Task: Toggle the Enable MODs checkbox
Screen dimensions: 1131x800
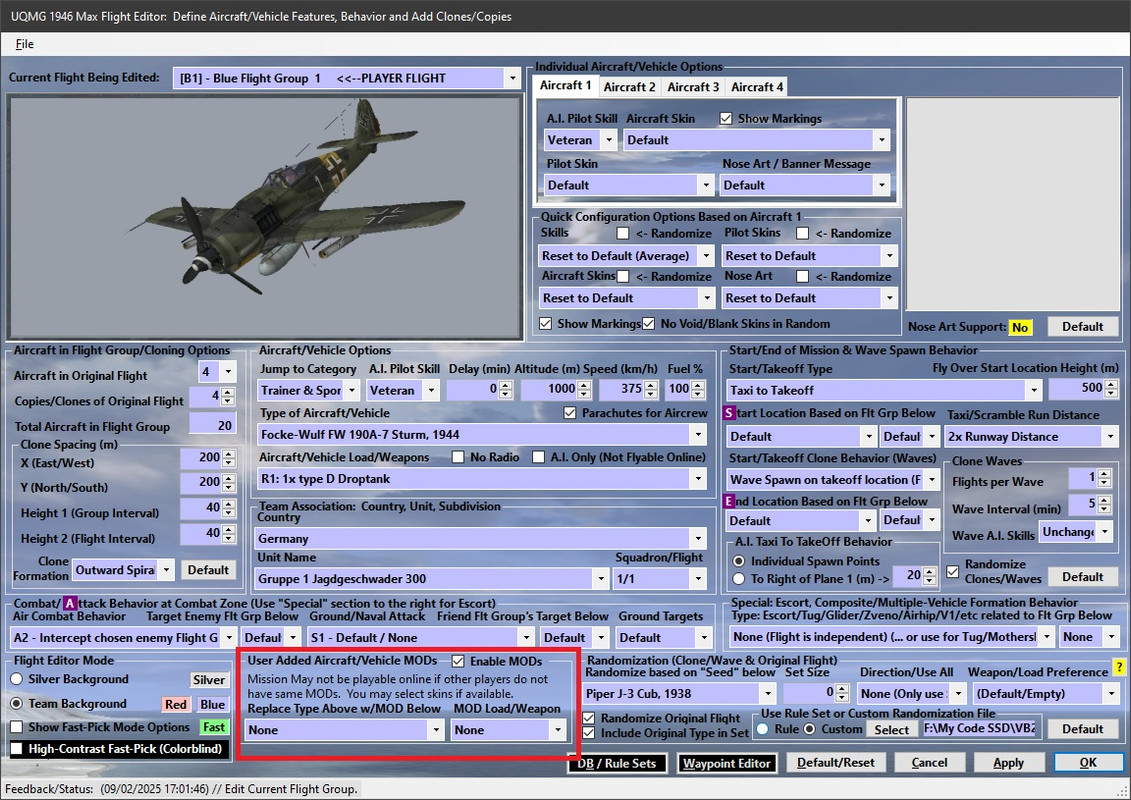Action: [458, 661]
